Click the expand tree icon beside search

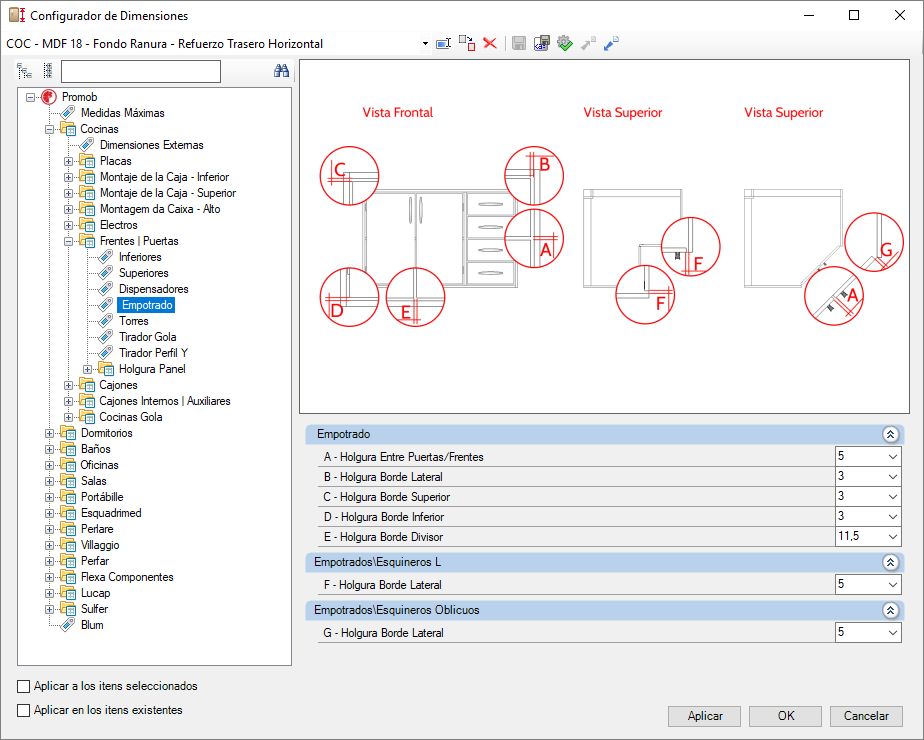pyautogui.click(x=24, y=71)
